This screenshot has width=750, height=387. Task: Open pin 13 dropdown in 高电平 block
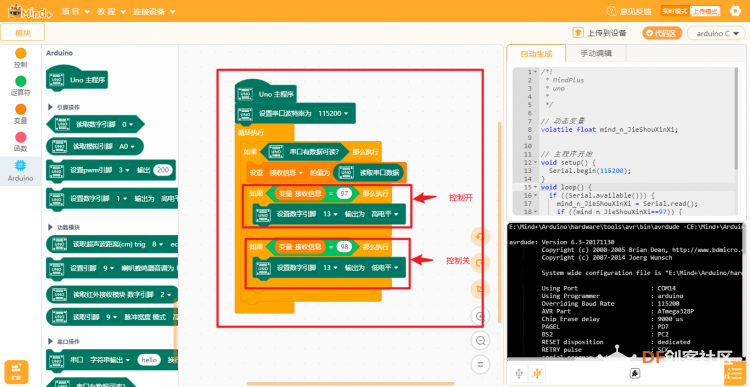pyautogui.click(x=330, y=214)
